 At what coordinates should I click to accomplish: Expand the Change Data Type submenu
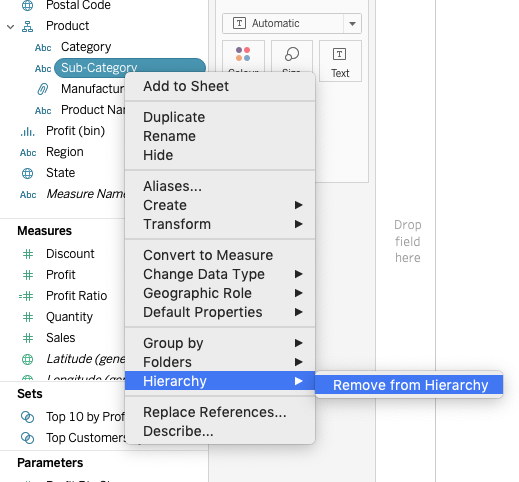[220, 274]
